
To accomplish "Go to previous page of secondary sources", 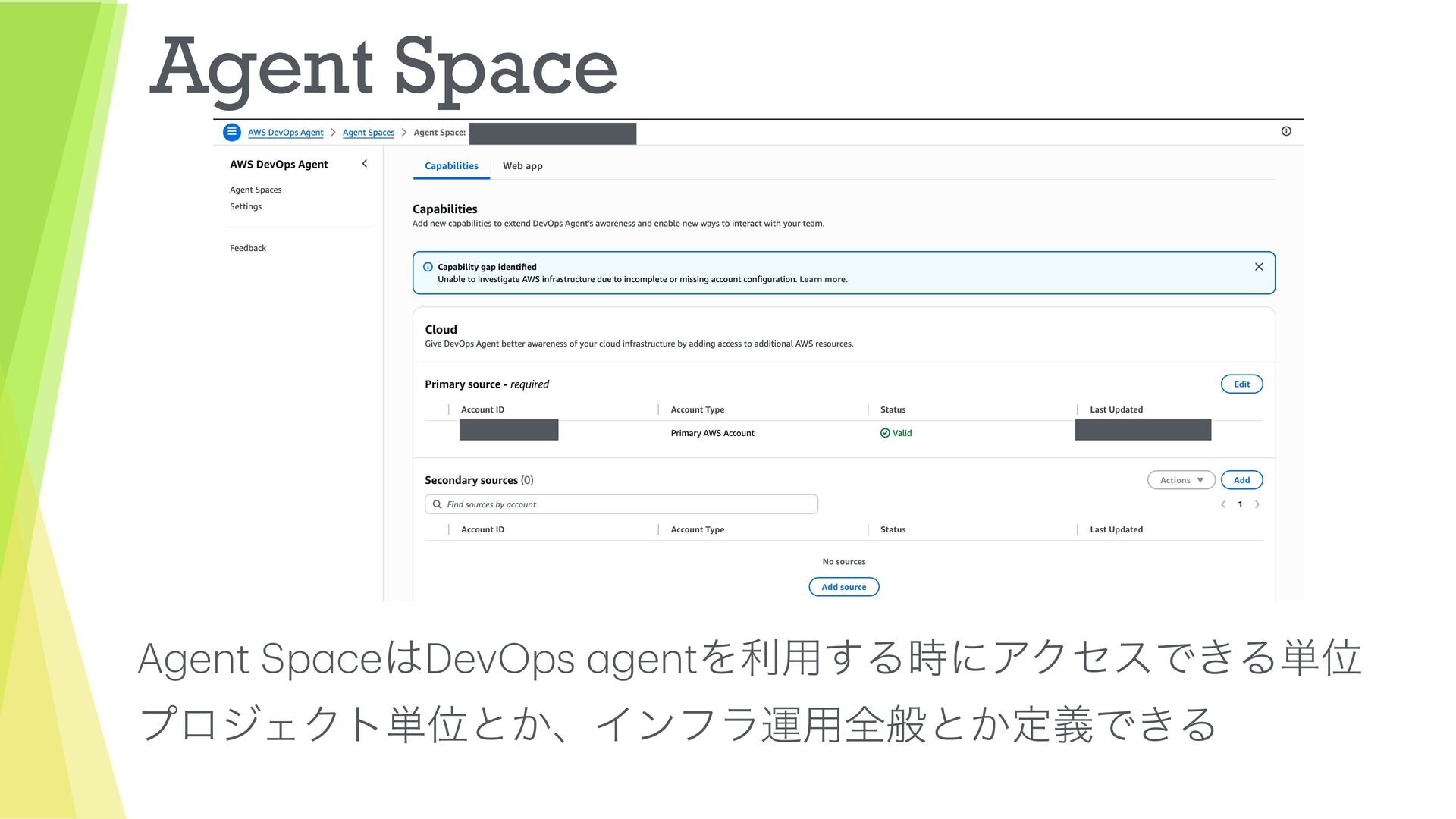I will tap(1223, 504).
